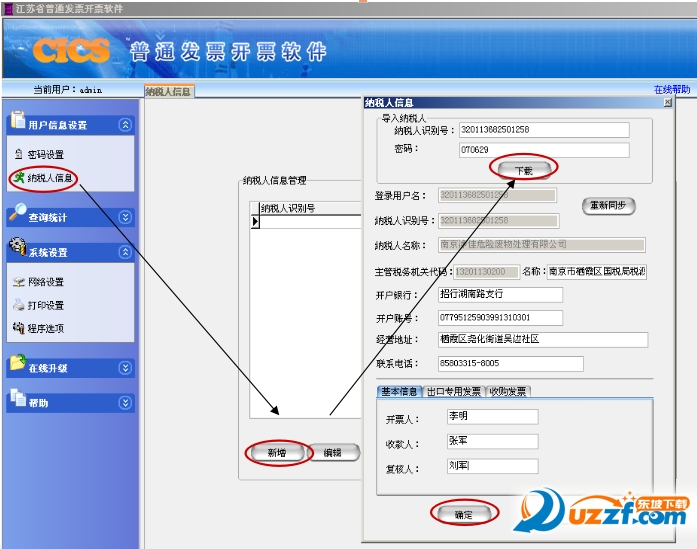Expand the 帮助 section chevron

[x=125, y=403]
